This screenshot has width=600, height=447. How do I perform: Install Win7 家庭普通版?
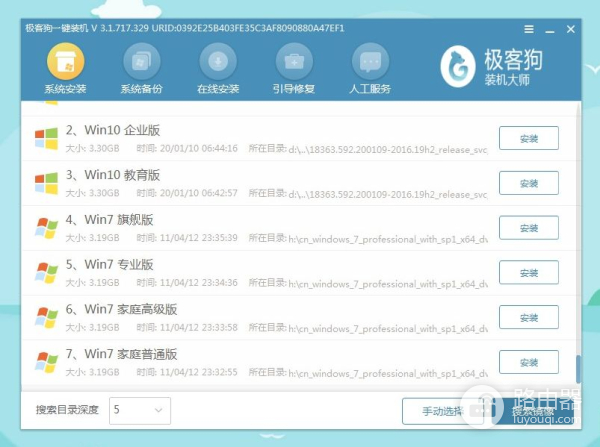tap(529, 362)
